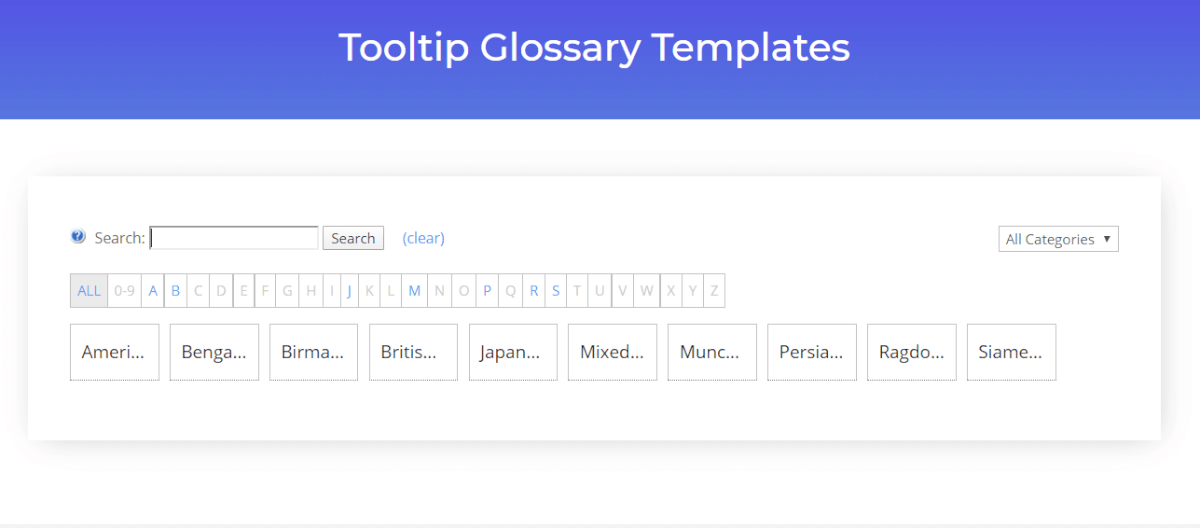Open the Siame... glossary term tile
The image size is (1200, 528).
[1011, 352]
